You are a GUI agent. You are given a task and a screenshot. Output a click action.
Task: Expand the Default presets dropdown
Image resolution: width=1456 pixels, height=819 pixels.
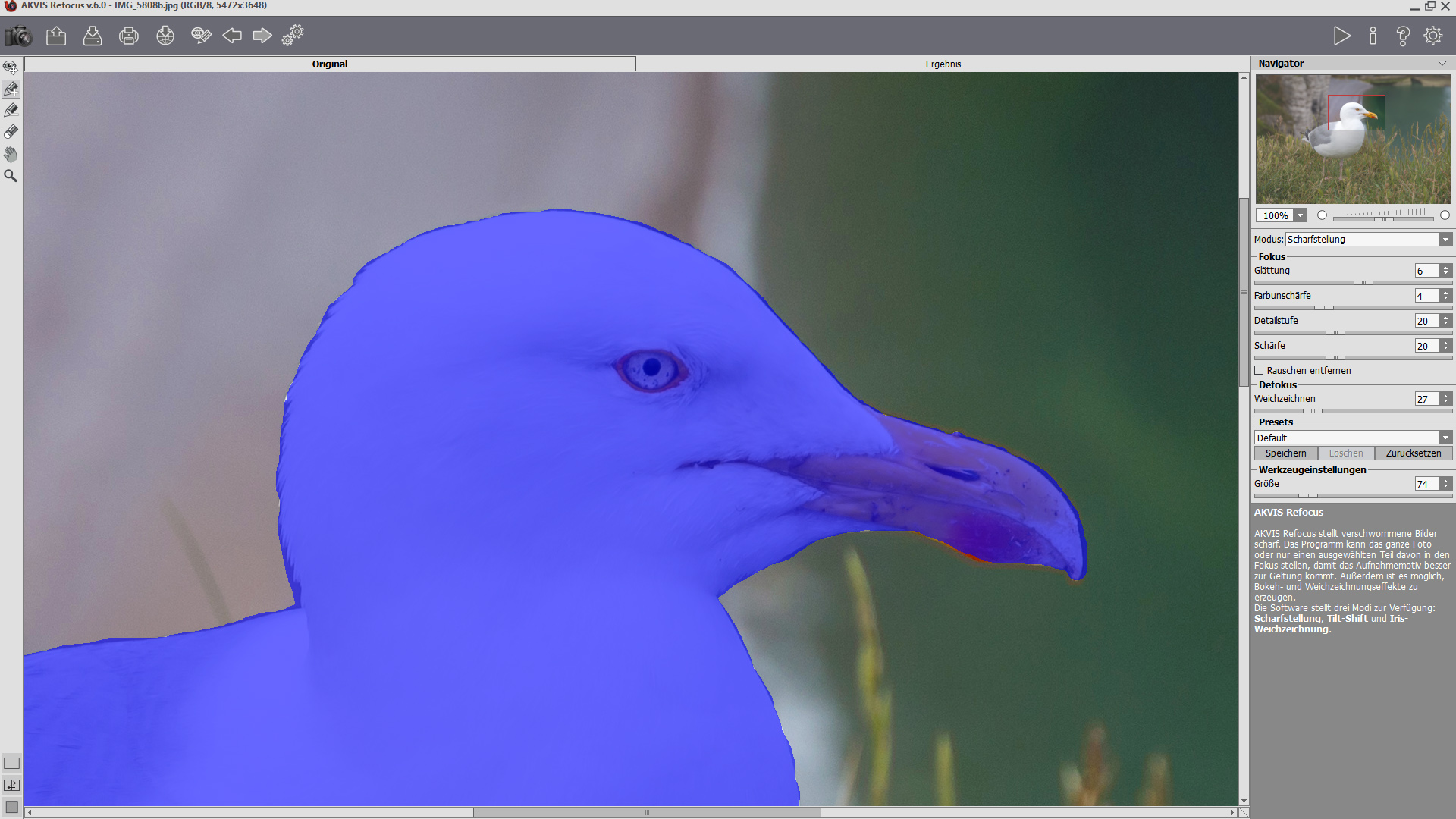1445,438
